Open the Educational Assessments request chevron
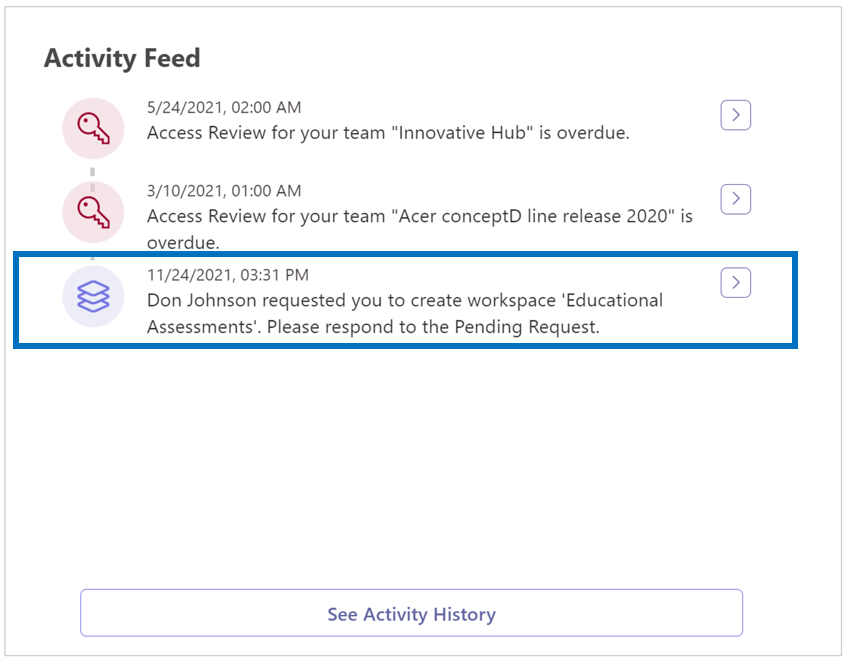Viewport: 848px width, 660px height. click(x=736, y=282)
